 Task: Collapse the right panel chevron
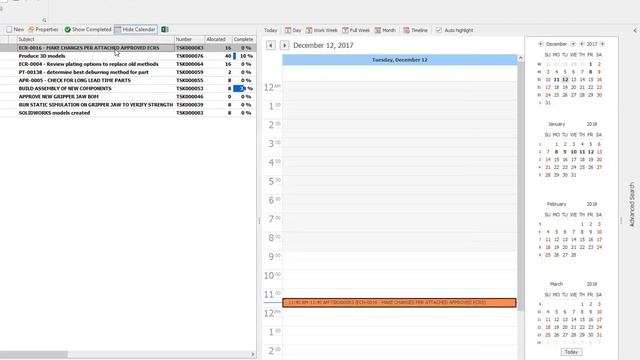(635, 30)
